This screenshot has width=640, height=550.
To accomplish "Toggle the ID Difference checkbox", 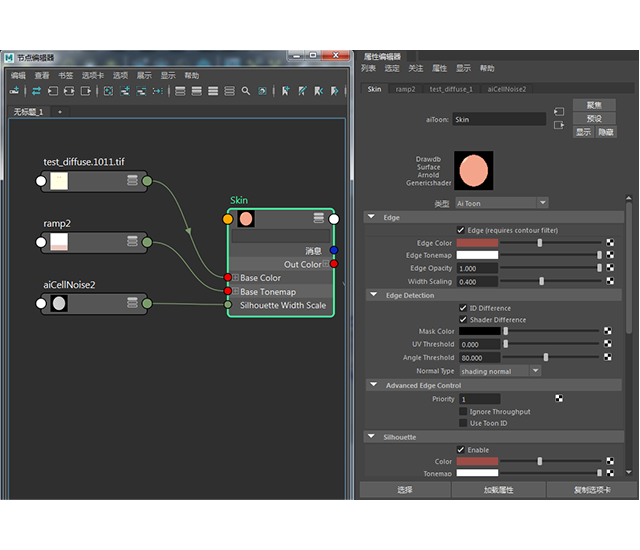I will click(462, 308).
